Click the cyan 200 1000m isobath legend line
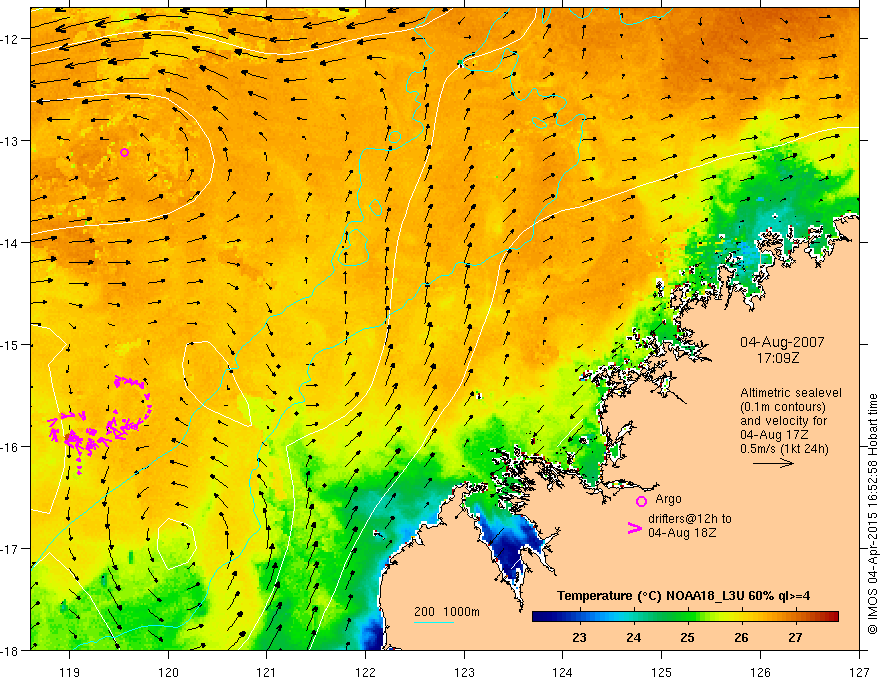Image resolution: width=880 pixels, height=680 pixels. [434, 622]
